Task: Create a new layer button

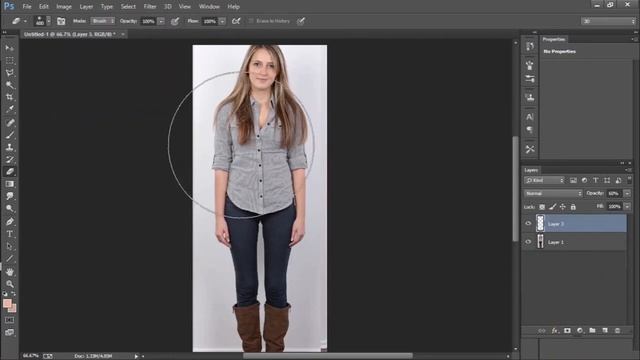Action: point(605,331)
